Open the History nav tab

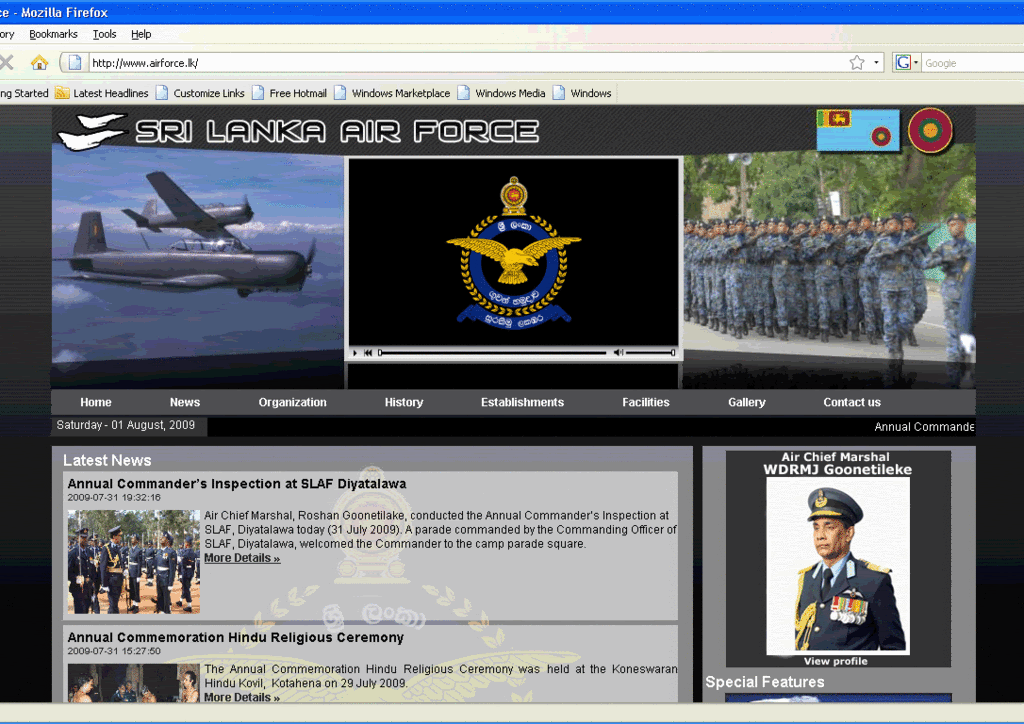pyautogui.click(x=404, y=402)
